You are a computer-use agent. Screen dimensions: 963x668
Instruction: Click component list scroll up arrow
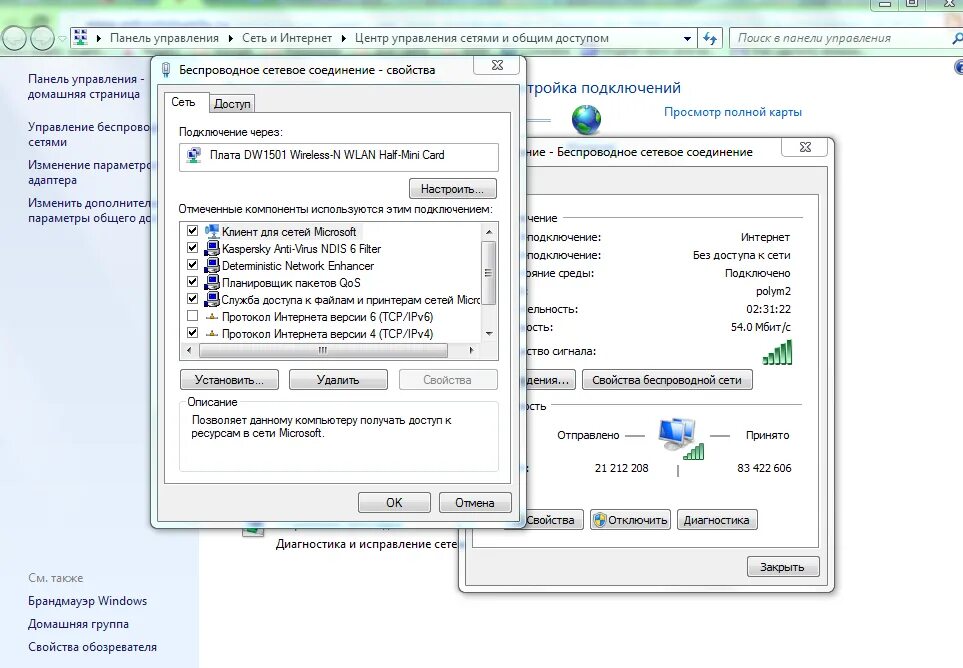tap(489, 231)
